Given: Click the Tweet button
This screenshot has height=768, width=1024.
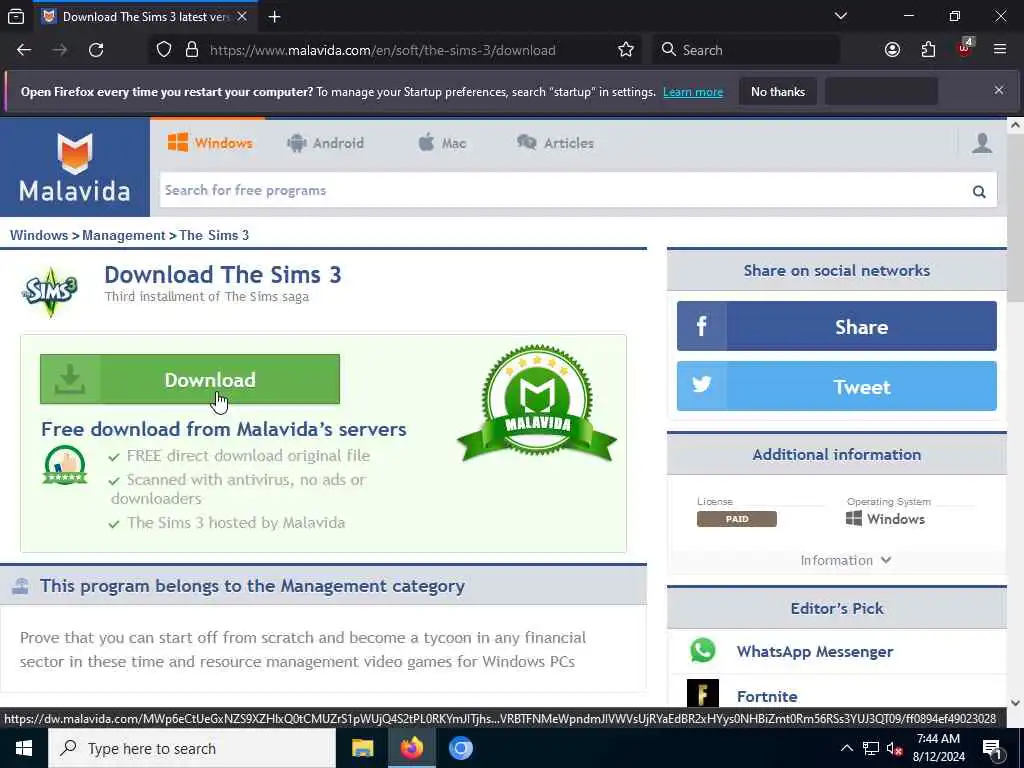Looking at the screenshot, I should 837,386.
